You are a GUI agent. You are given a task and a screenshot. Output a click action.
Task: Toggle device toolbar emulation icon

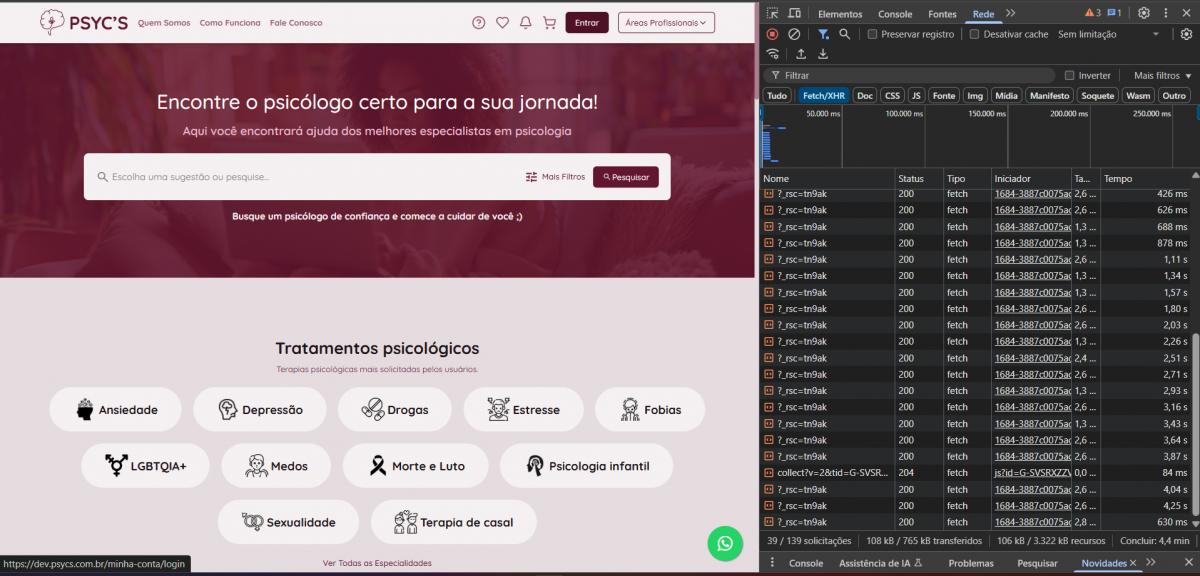click(x=794, y=13)
